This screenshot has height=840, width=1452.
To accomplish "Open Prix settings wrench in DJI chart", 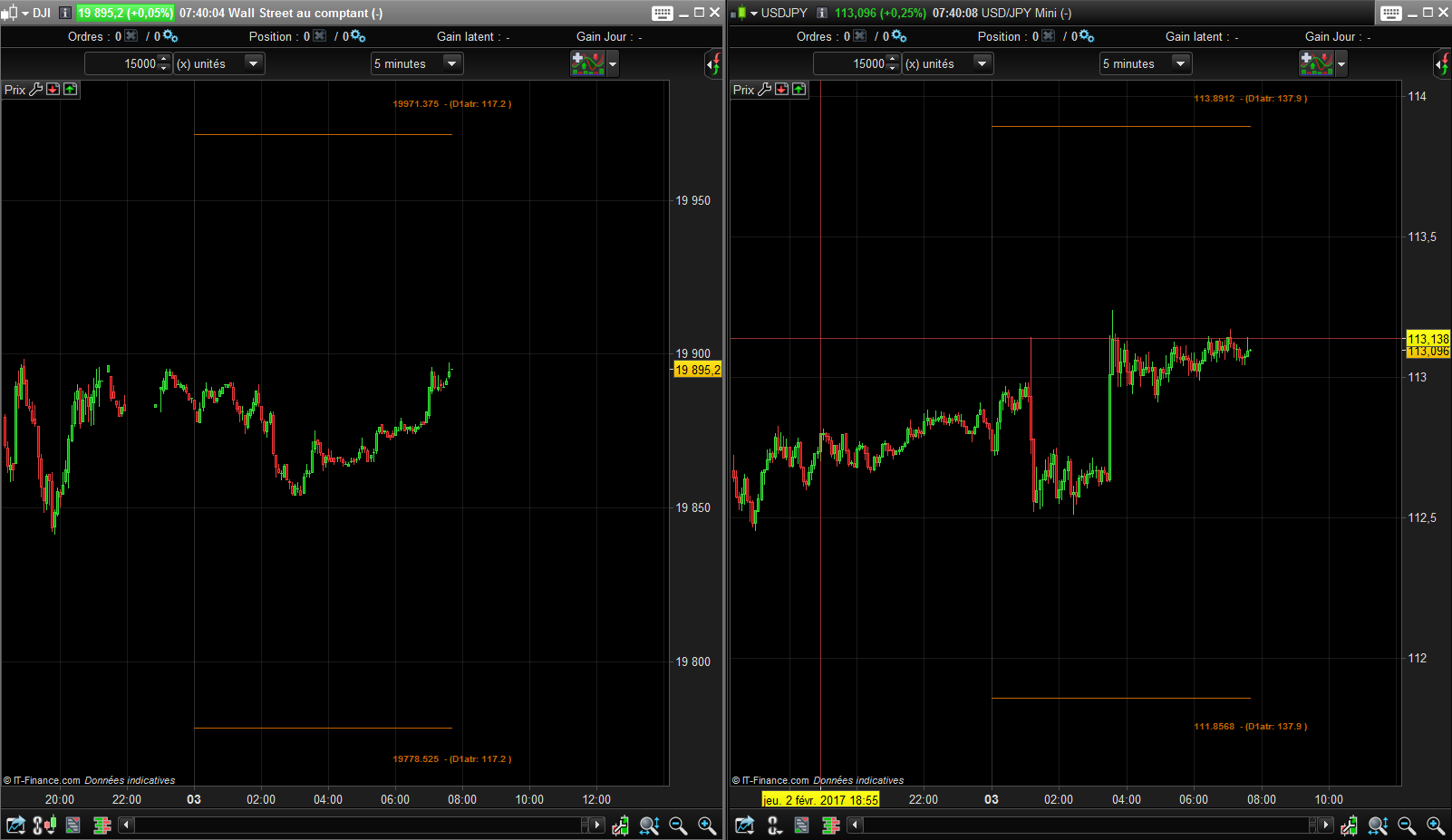I will (36, 89).
